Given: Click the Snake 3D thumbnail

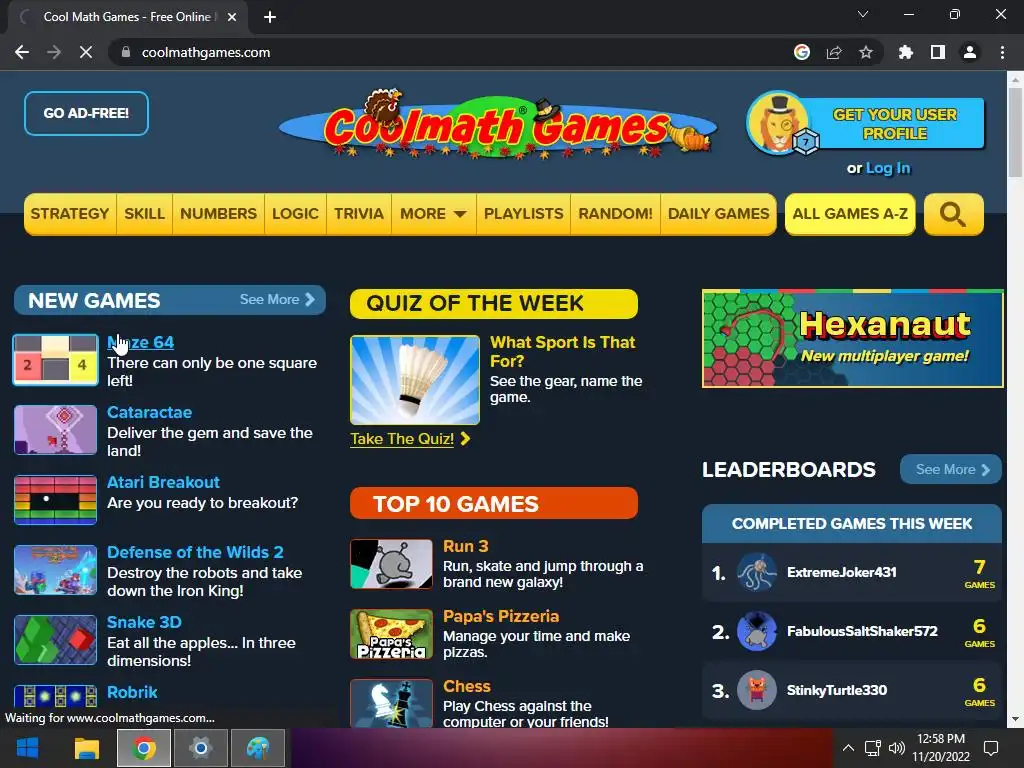Looking at the screenshot, I should 56,640.
